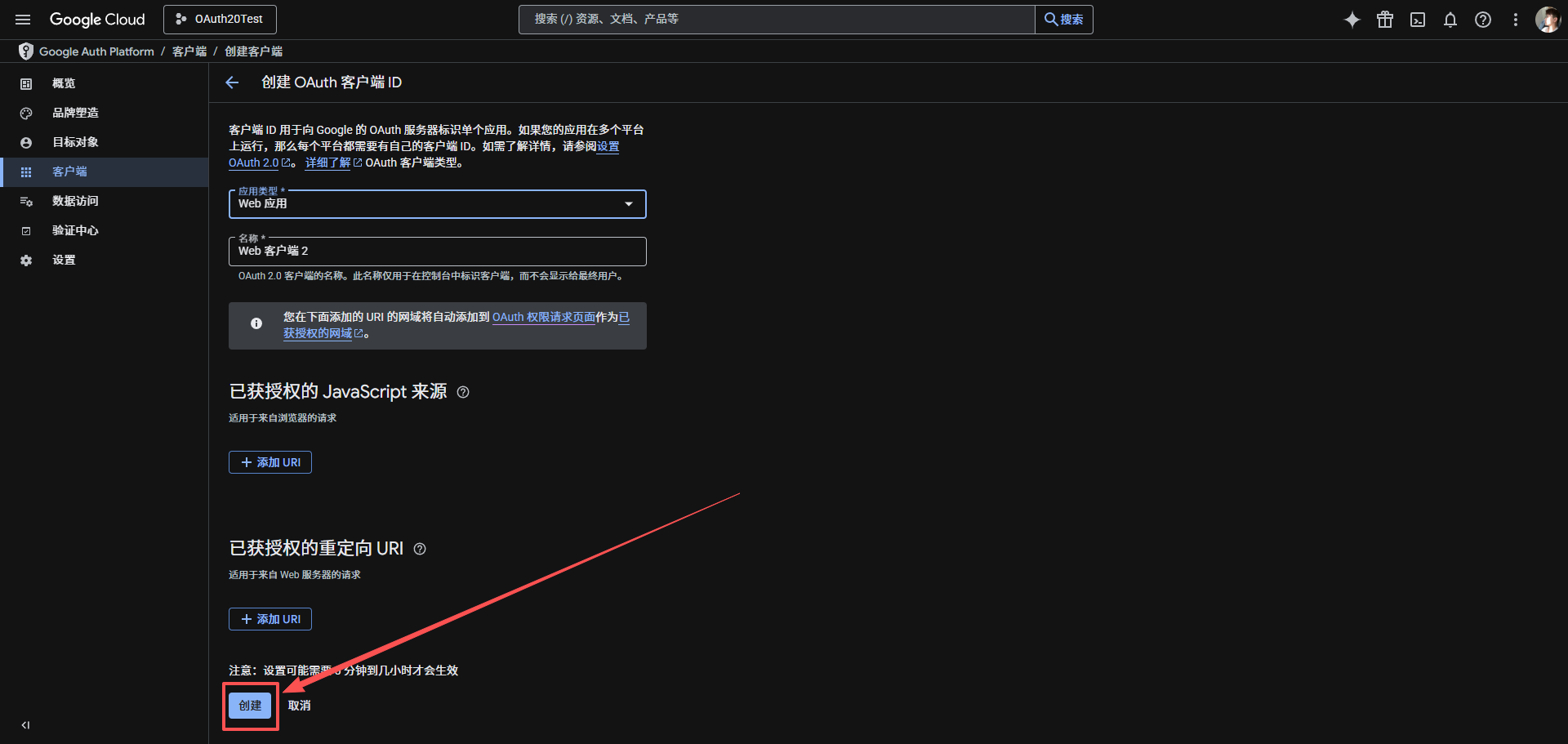
Task: Click help icon next to JavaScript 来源
Action: 463,392
